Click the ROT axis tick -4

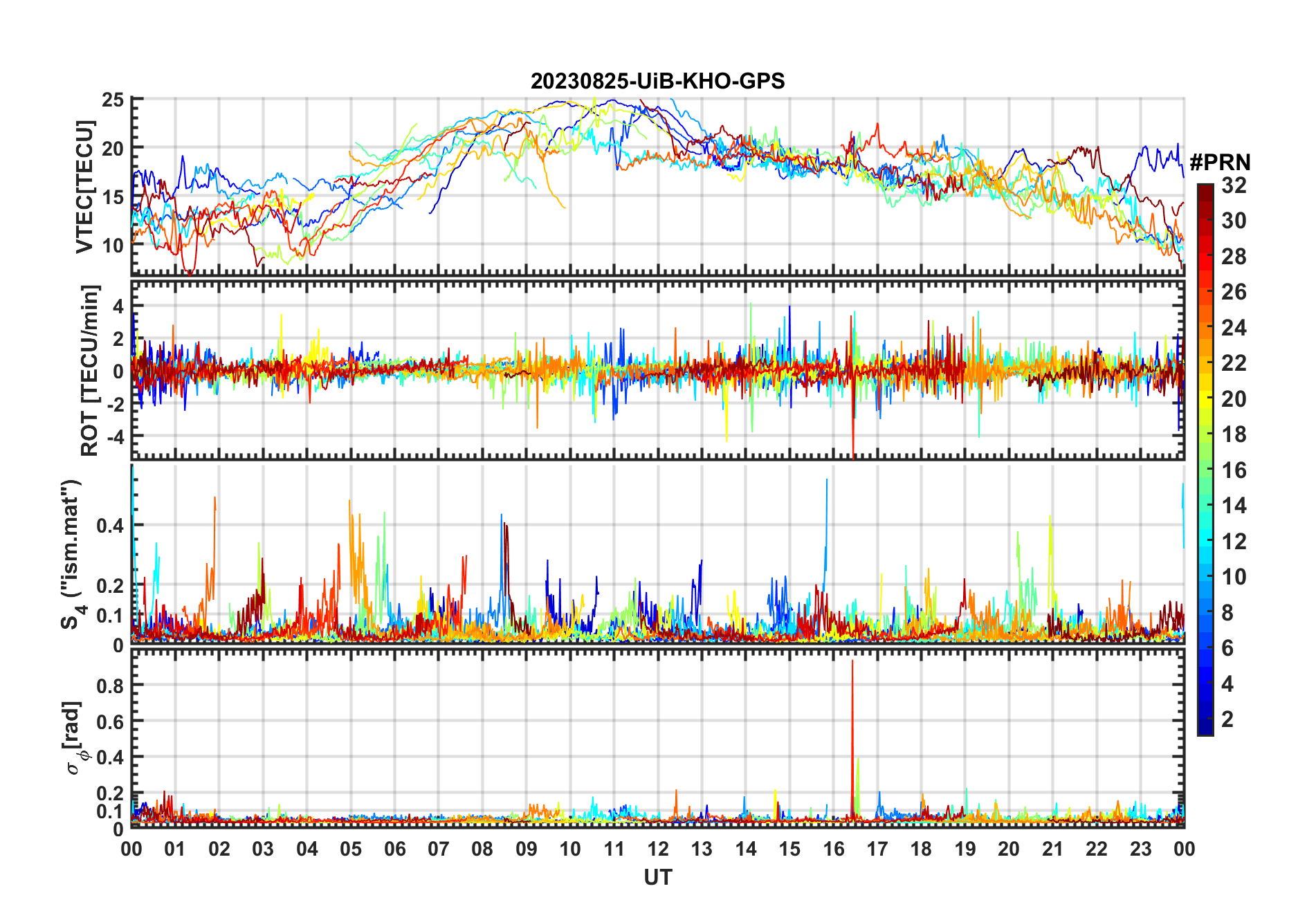[113, 436]
